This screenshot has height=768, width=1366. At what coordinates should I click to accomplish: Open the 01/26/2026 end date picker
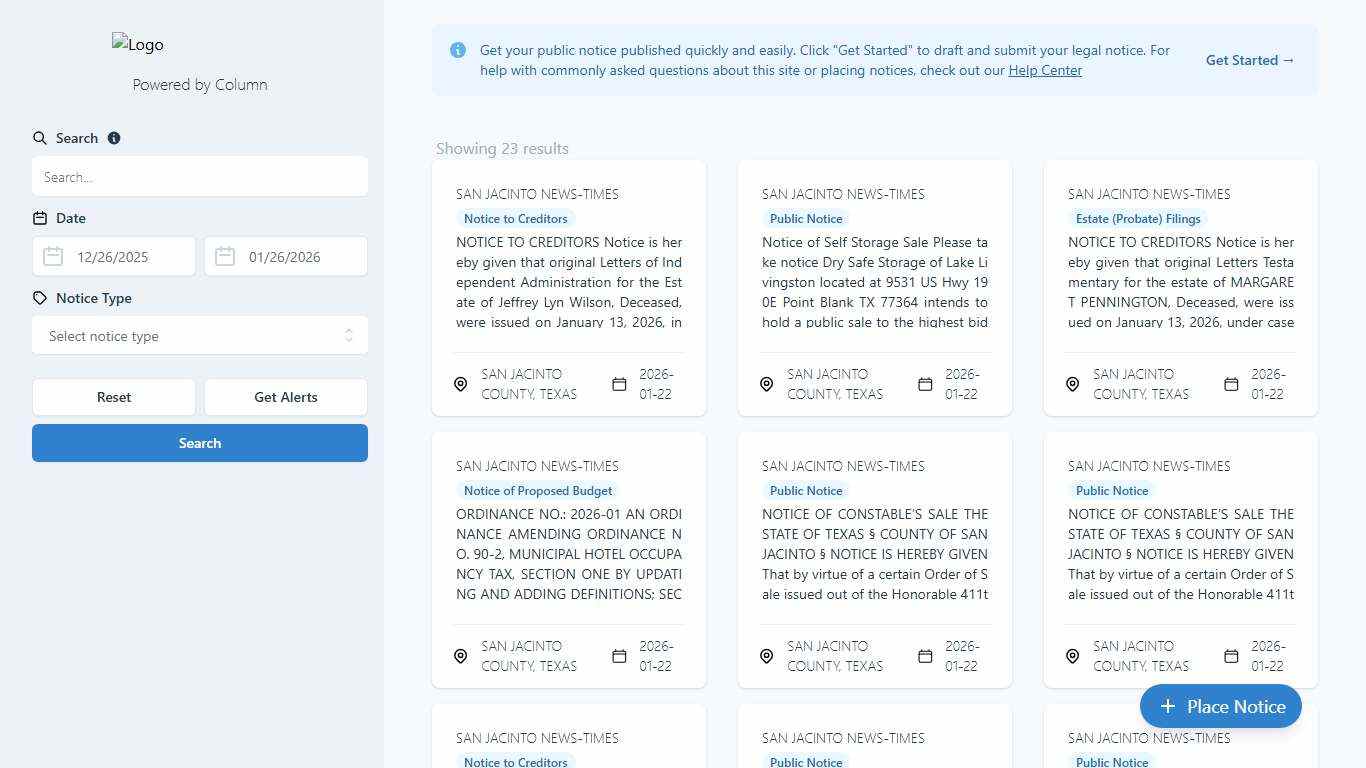pyautogui.click(x=297, y=257)
